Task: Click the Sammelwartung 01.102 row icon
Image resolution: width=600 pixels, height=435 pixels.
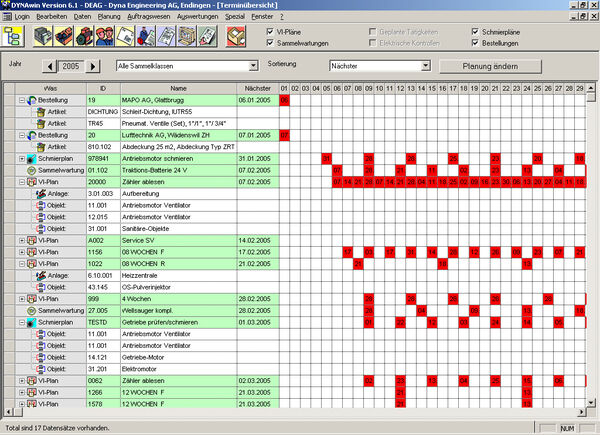Action: (32, 170)
